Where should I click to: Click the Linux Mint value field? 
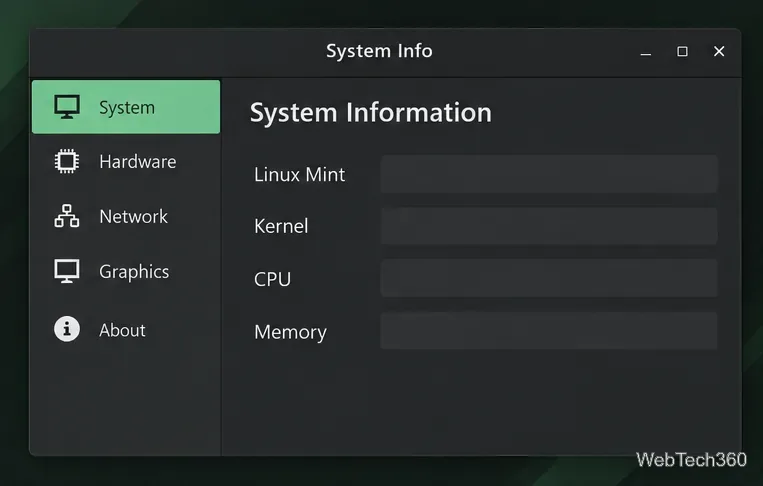point(549,174)
